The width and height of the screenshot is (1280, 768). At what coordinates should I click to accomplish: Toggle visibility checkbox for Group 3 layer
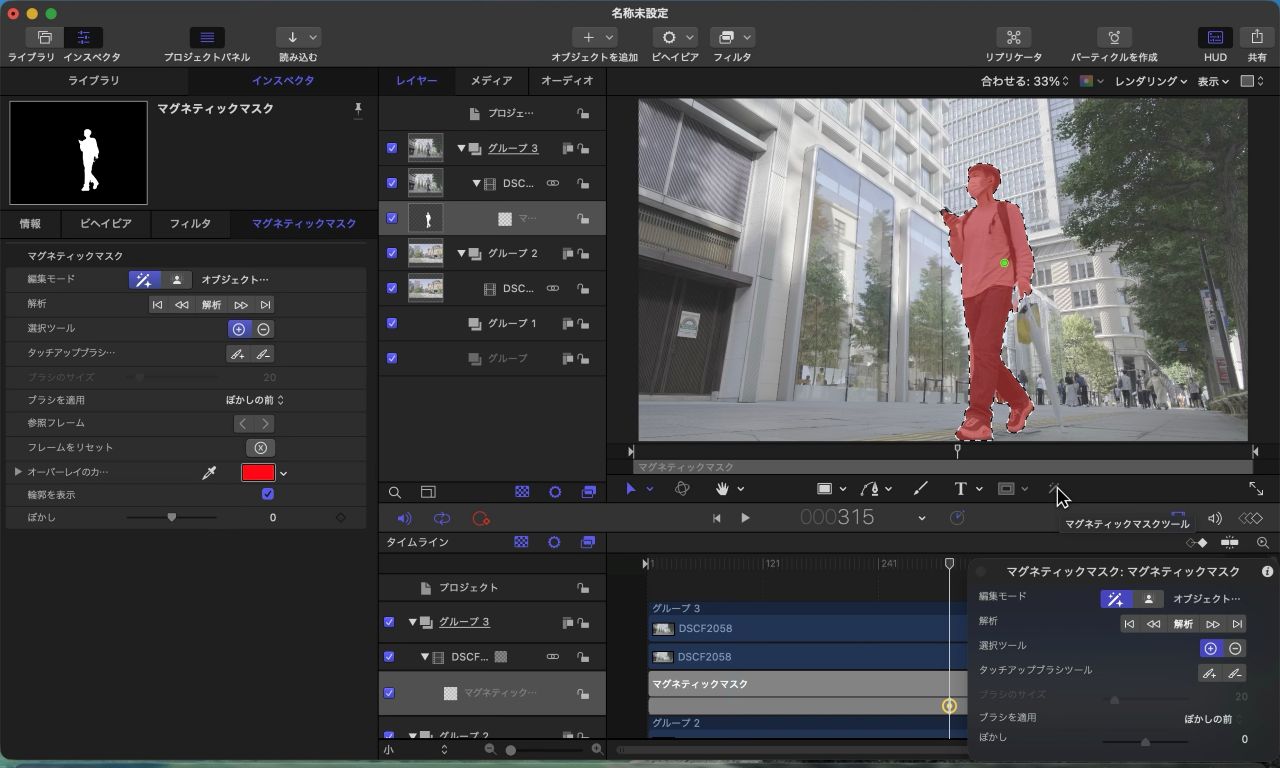click(x=392, y=148)
